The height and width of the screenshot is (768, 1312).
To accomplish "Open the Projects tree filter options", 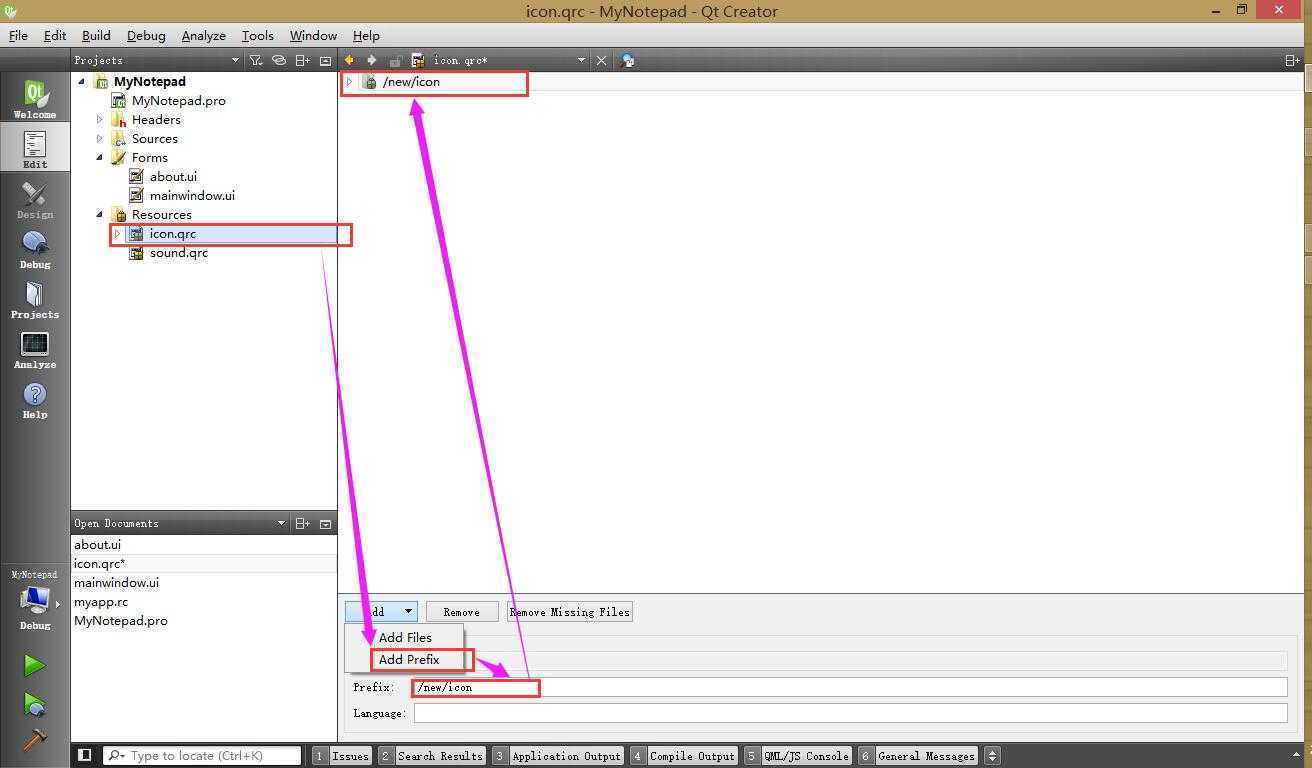I will (256, 60).
